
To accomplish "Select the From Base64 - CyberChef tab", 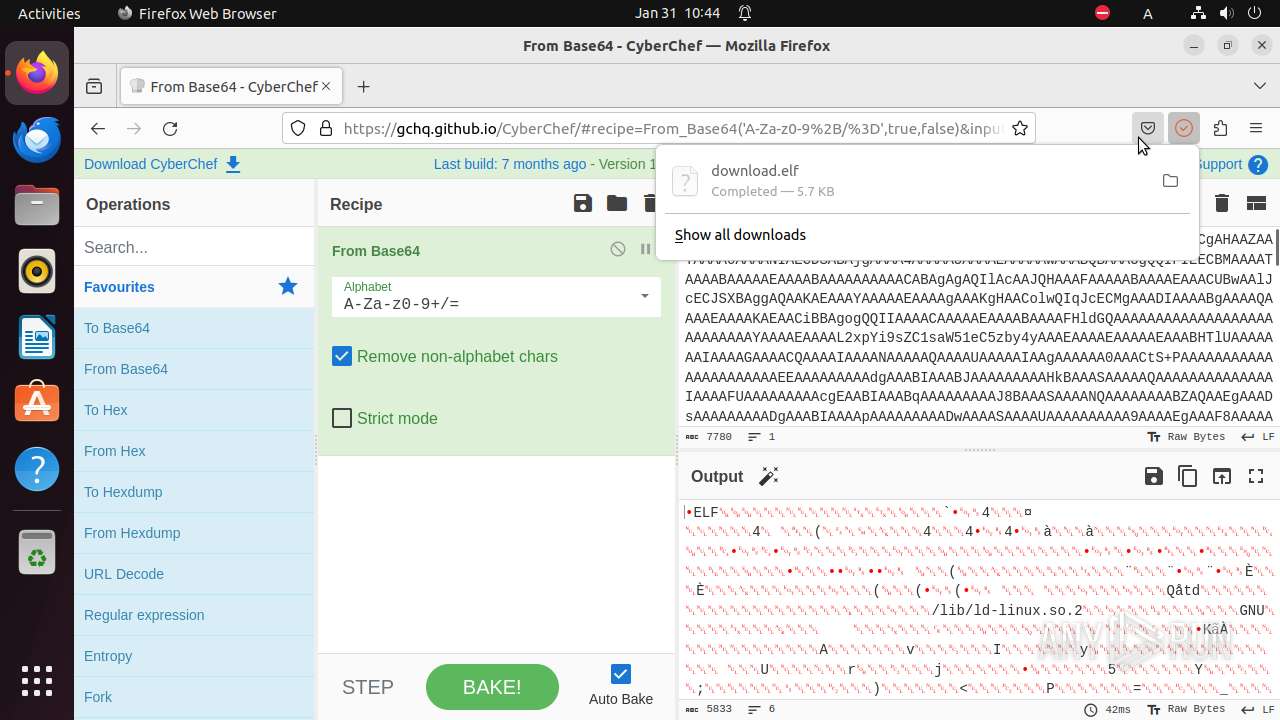I will (x=232, y=87).
